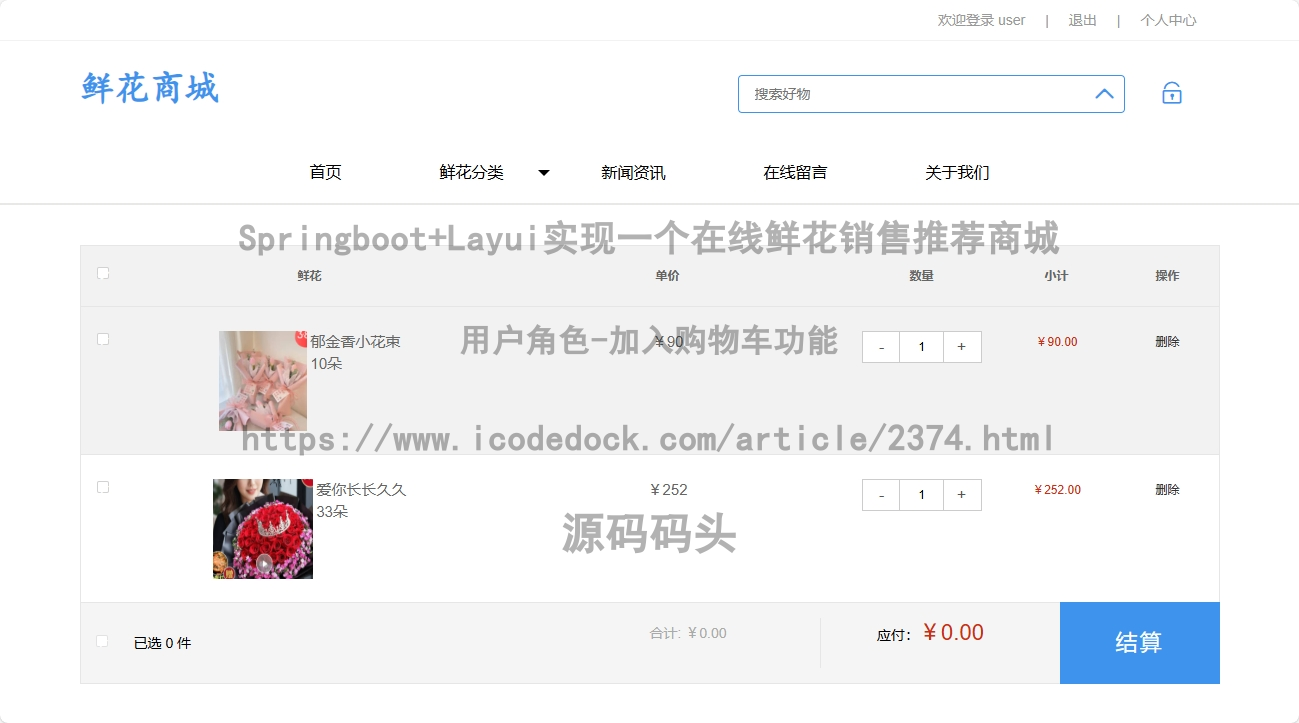Click the 鲜花商城 site logo

pos(150,88)
